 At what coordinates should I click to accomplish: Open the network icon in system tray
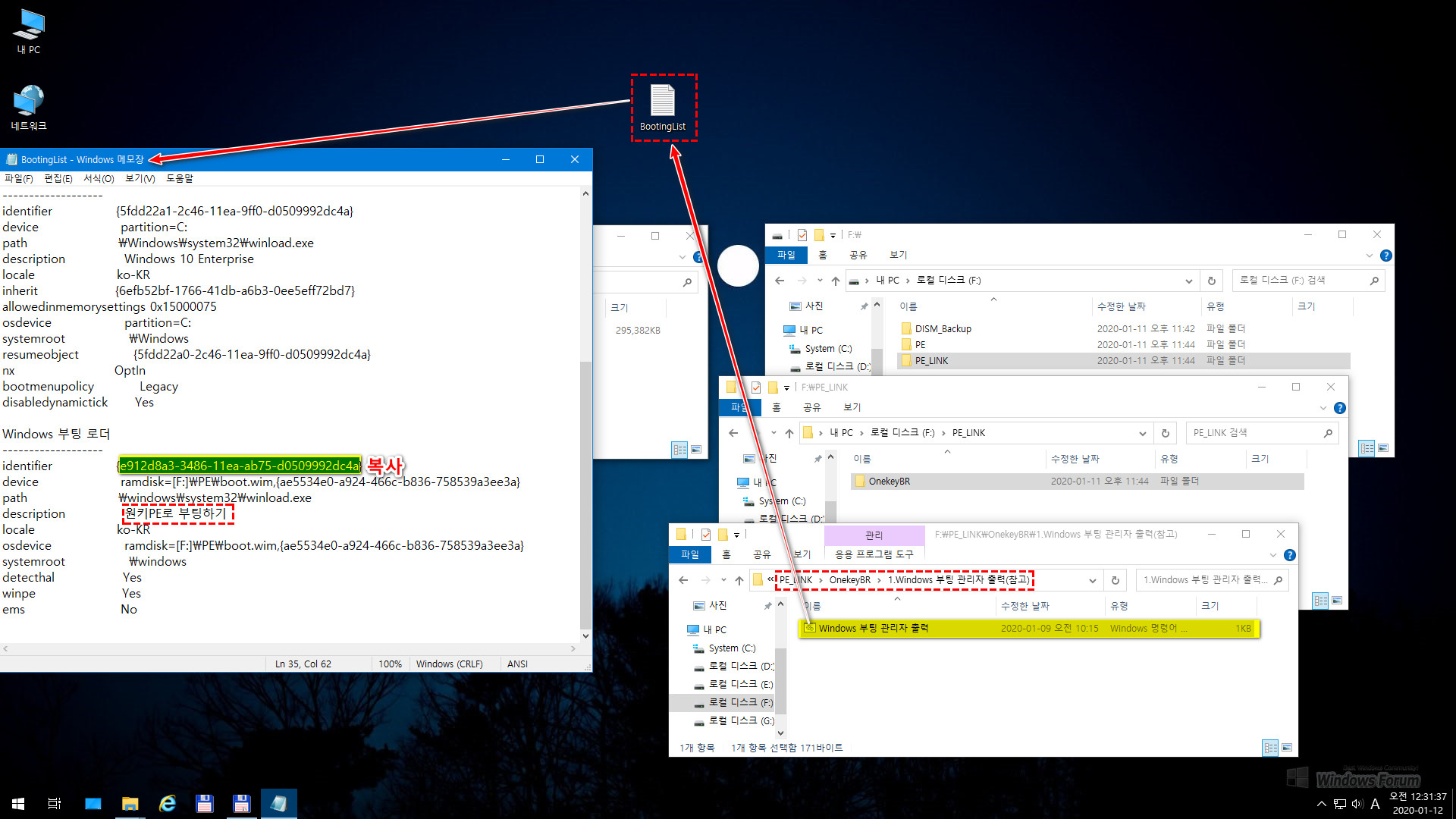tap(1340, 804)
